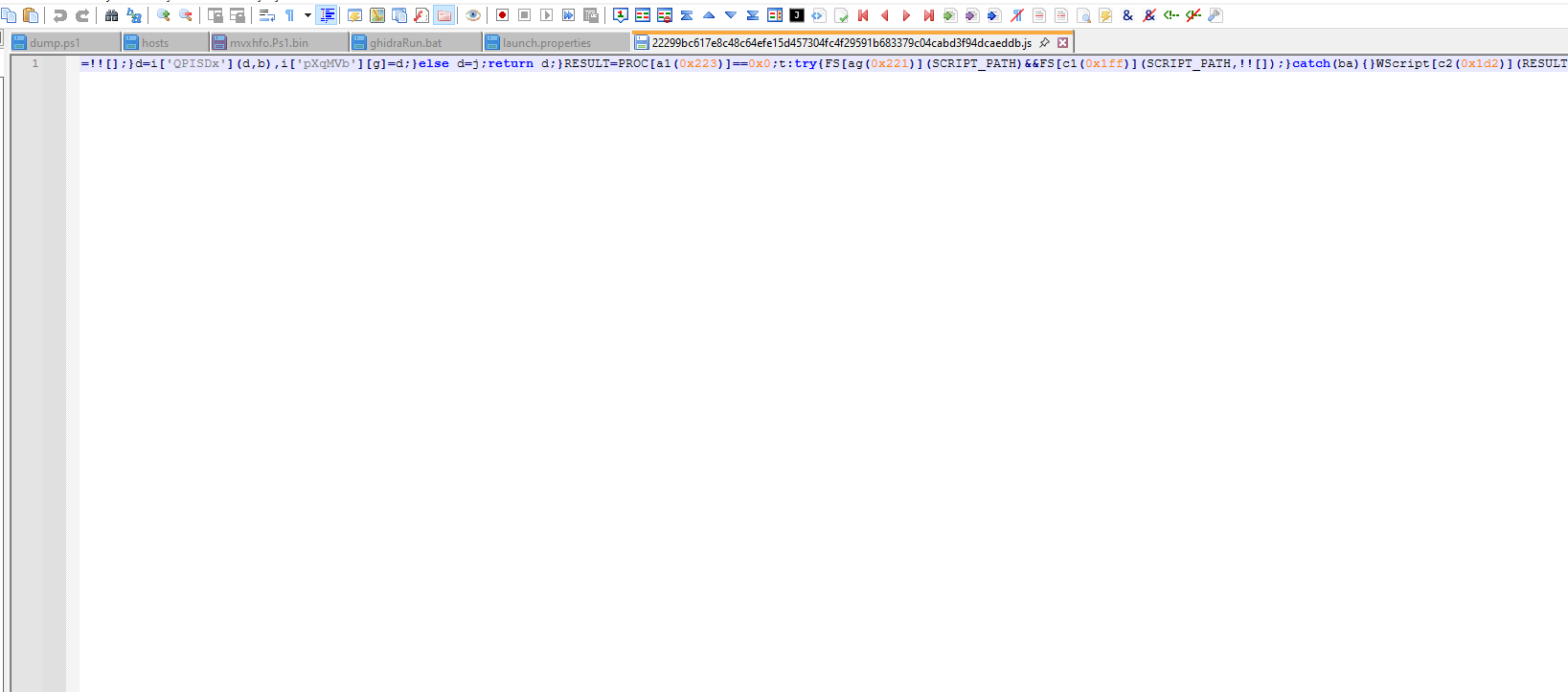Start macro recording with the red dot
This screenshot has width=1568, height=692.
tap(502, 15)
